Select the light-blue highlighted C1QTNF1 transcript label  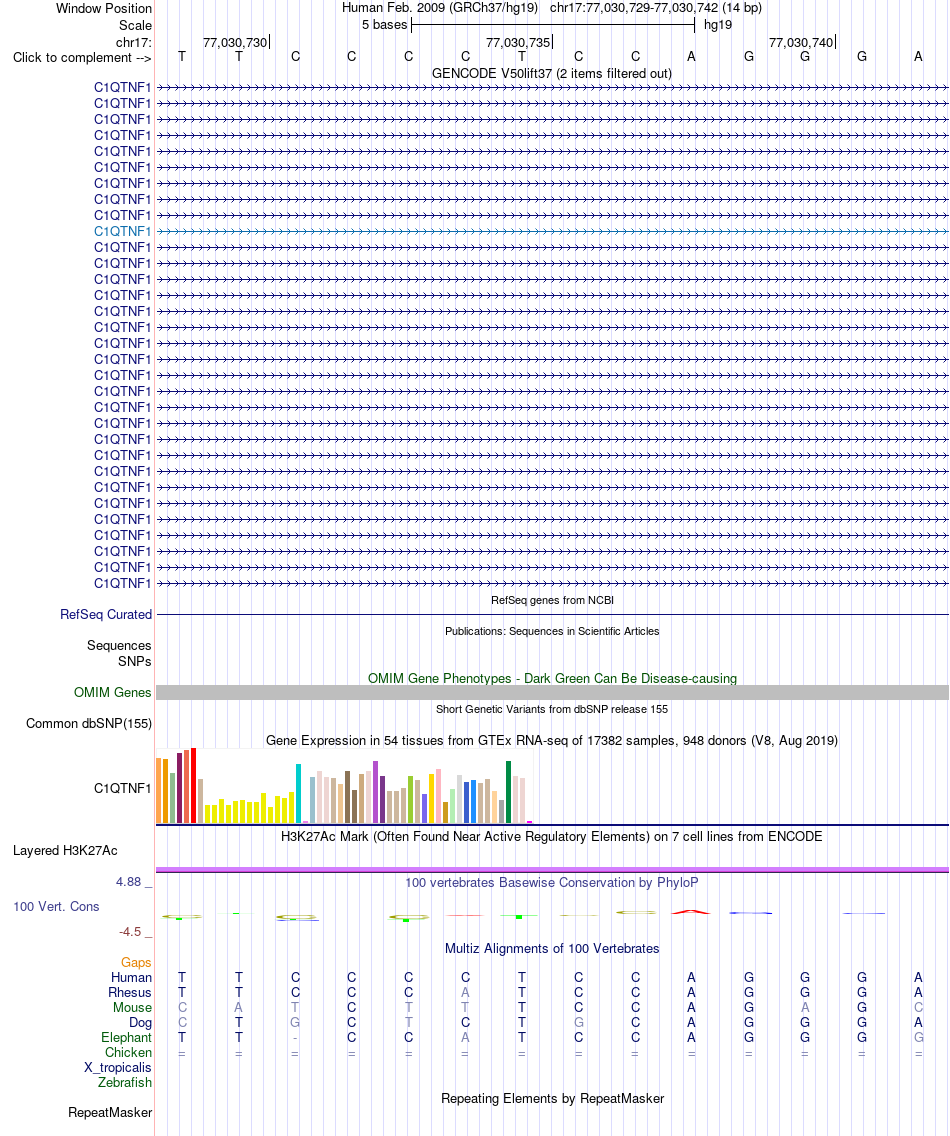coord(122,231)
